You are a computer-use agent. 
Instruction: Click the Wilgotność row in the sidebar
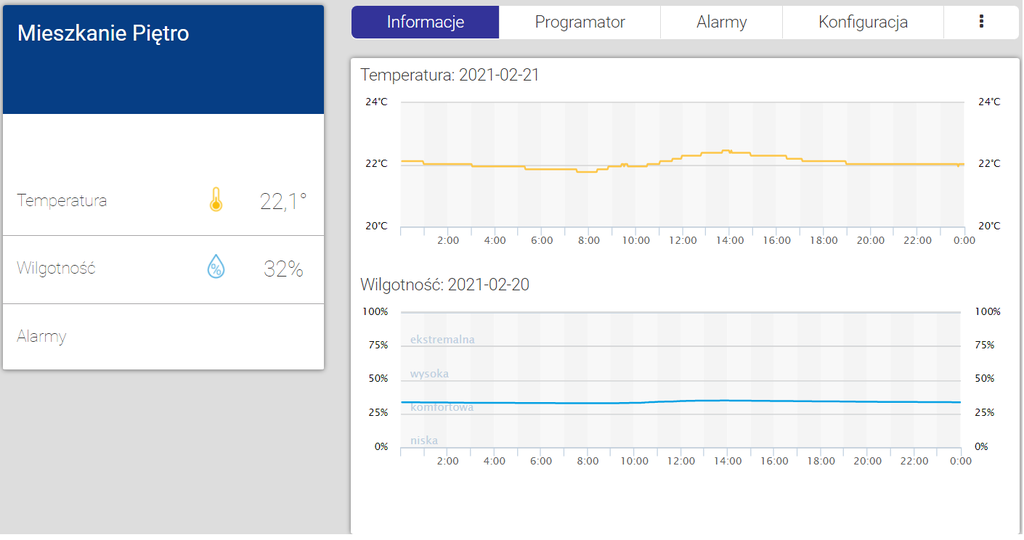56,268
